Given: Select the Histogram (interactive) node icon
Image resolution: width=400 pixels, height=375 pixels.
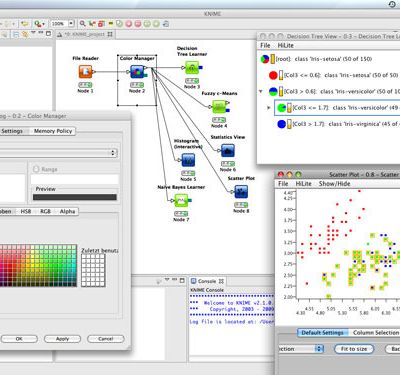Looking at the screenshot, I should (x=188, y=160).
